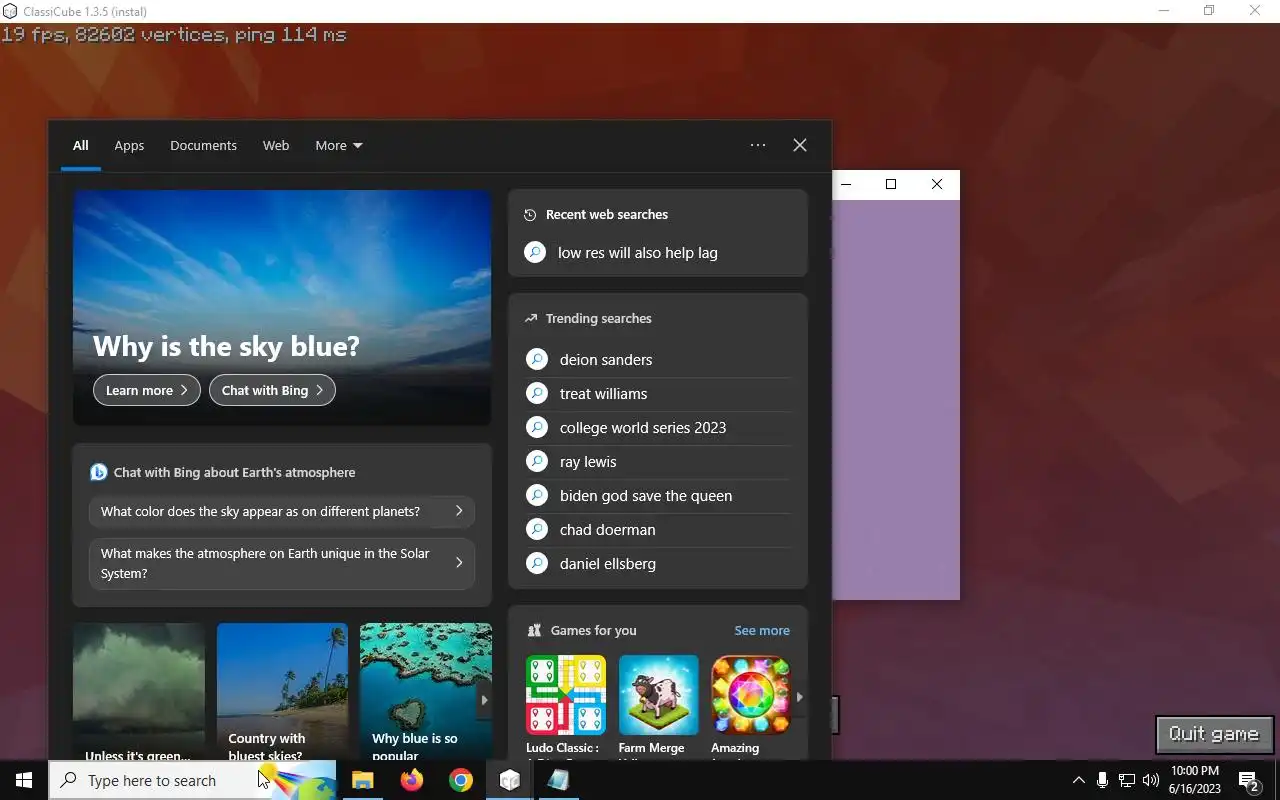
Task: Open the search panel options ellipsis
Action: coord(758,145)
